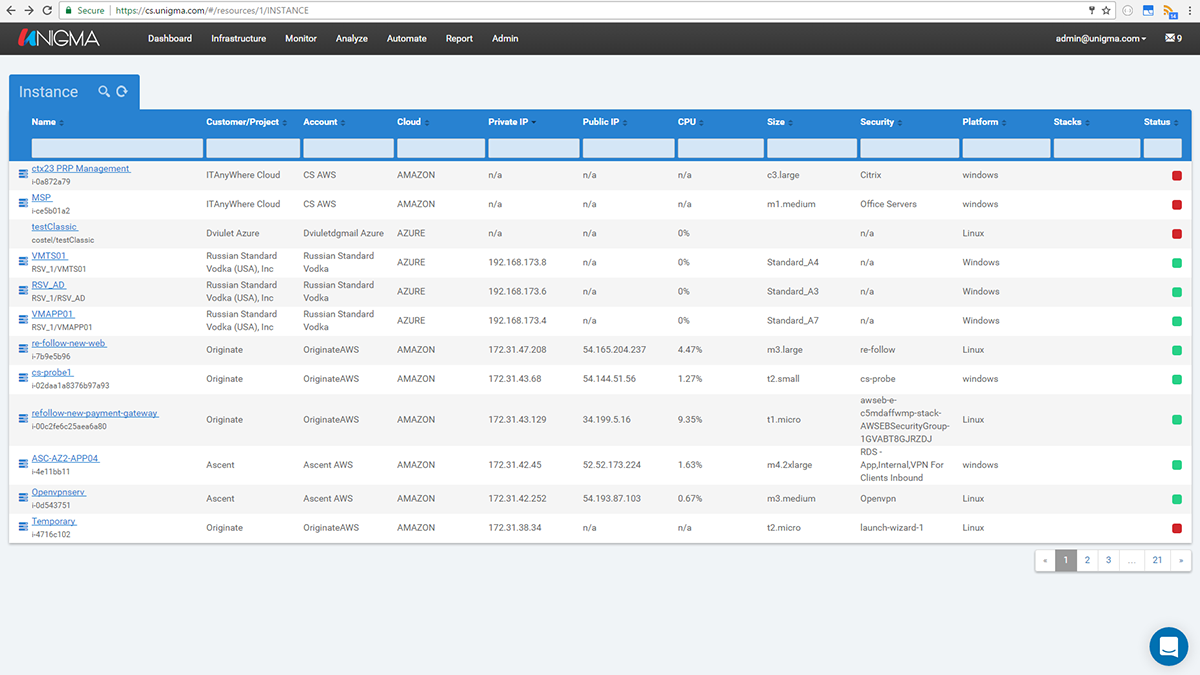This screenshot has height=675, width=1200.
Task: Sort by Security column header
Action: pos(881,122)
